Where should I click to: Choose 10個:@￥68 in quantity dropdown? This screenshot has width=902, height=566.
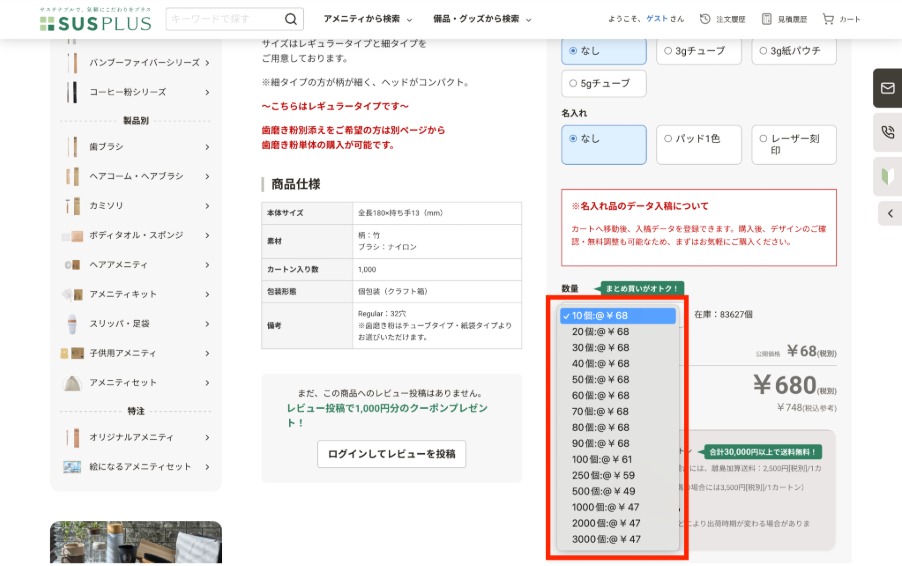click(617, 316)
